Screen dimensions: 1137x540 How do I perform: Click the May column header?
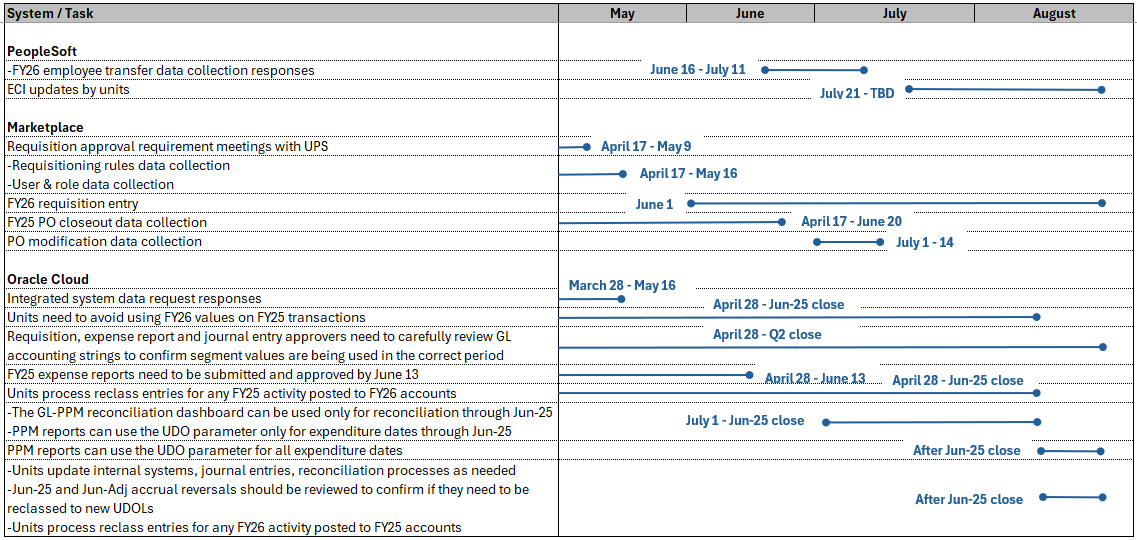coord(622,13)
